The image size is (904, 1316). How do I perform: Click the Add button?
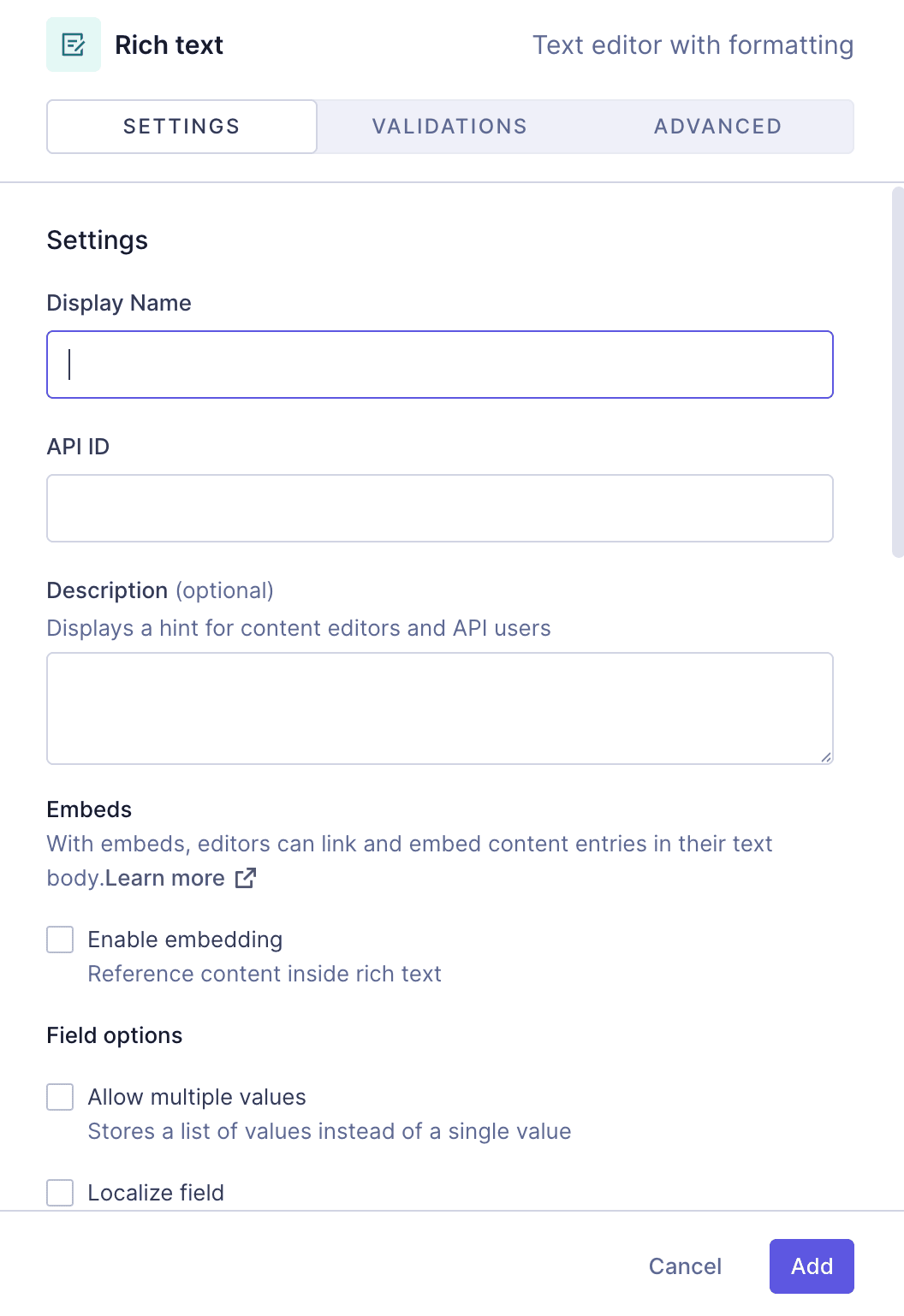[812, 1266]
